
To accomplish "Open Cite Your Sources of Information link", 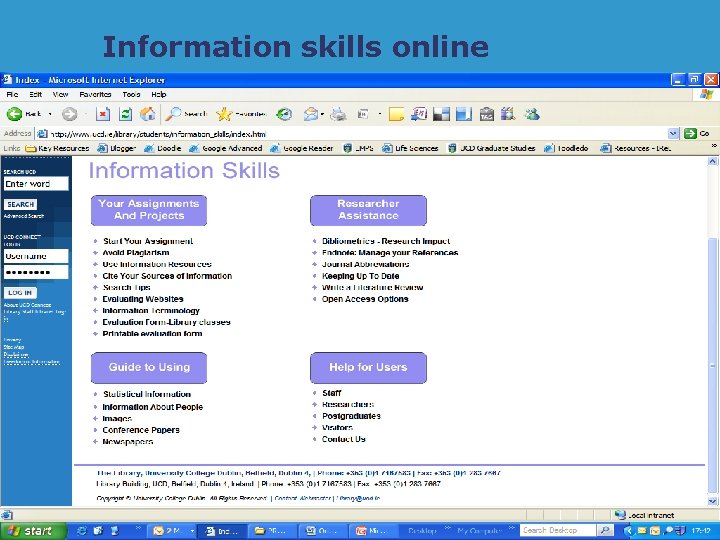I will [x=167, y=276].
